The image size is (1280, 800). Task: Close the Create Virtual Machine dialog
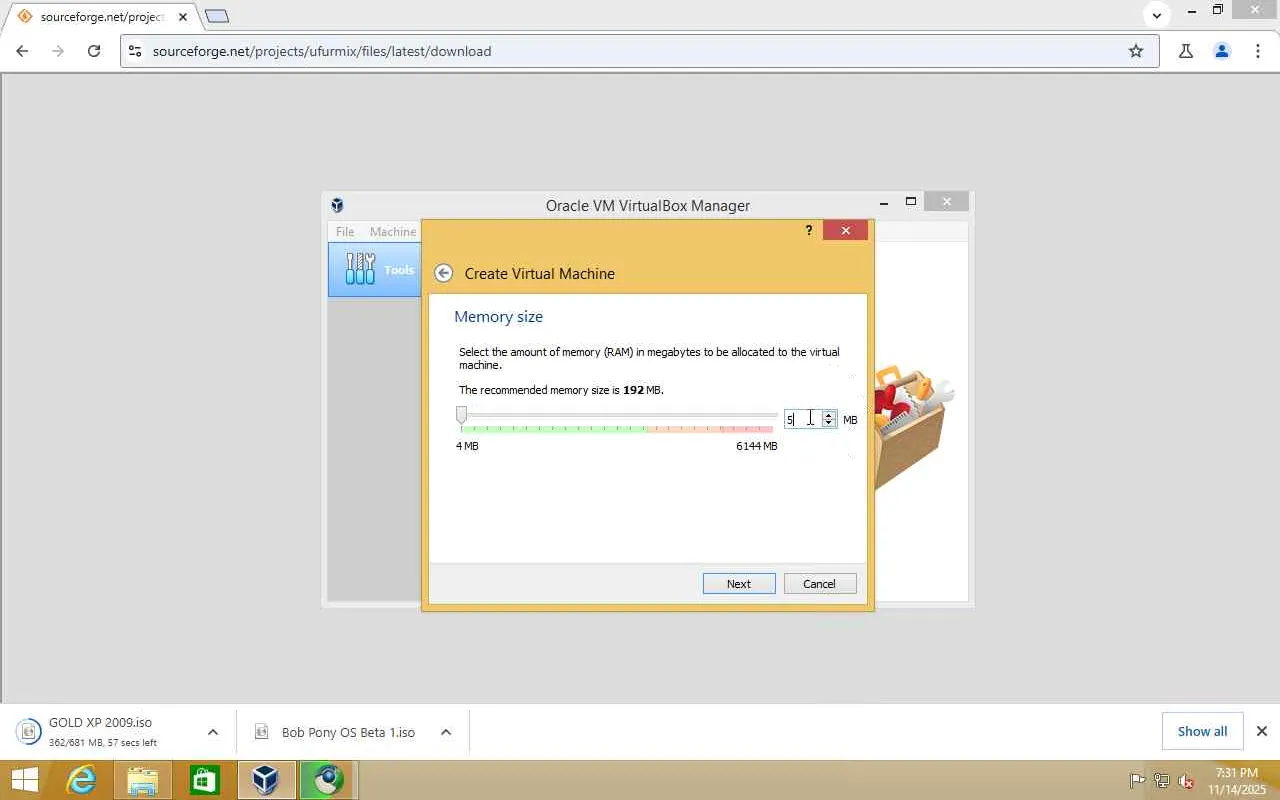tap(846, 231)
